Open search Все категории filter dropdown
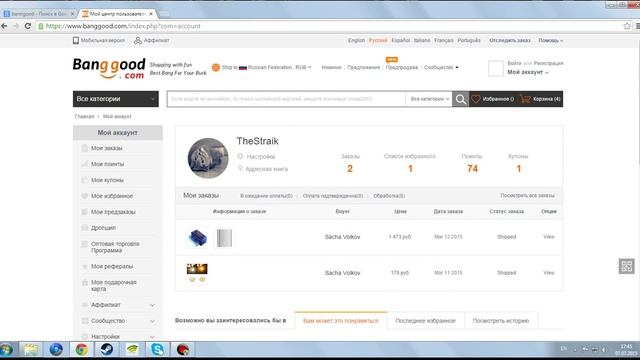 coord(429,99)
